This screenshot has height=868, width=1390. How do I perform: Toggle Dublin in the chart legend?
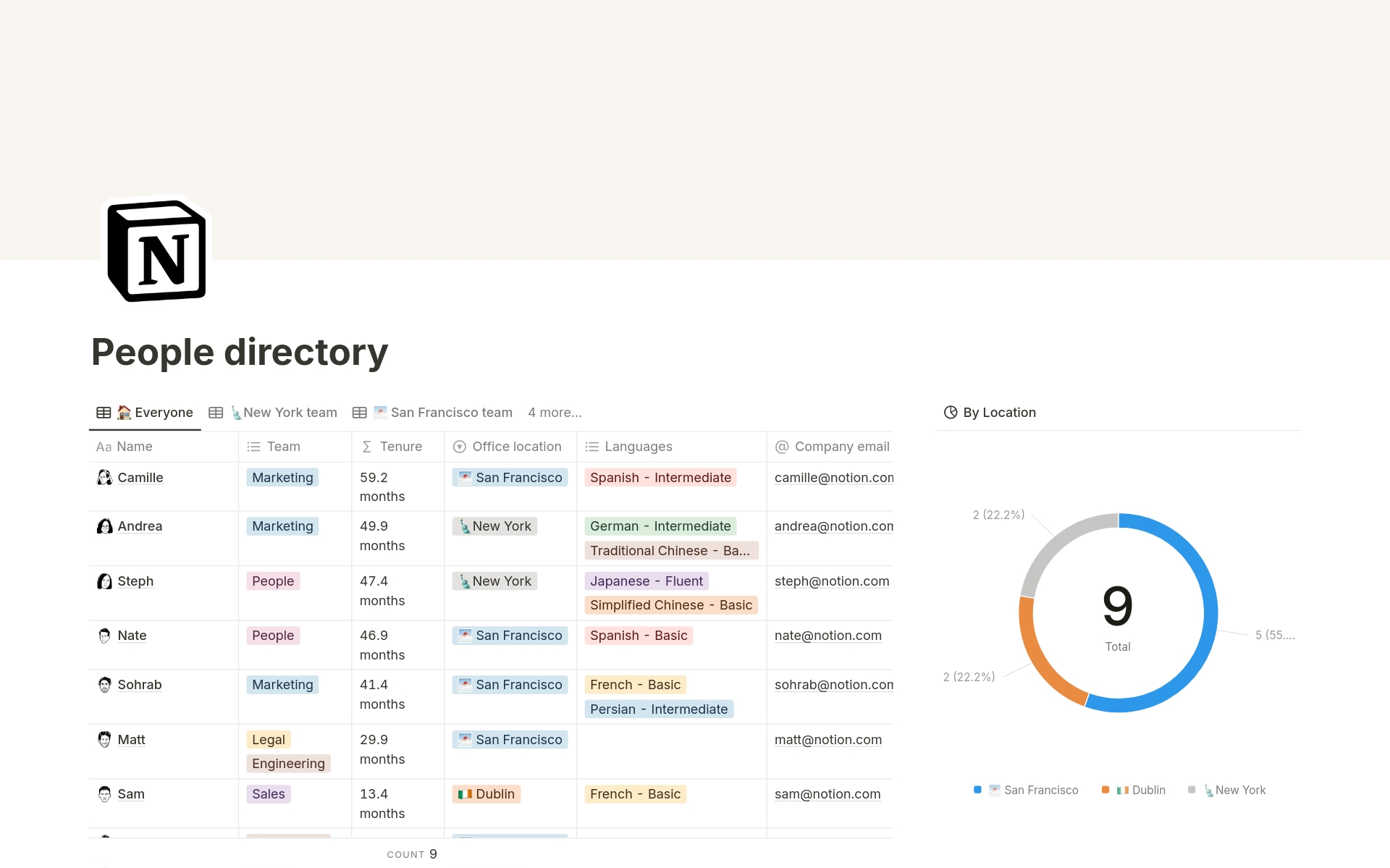coord(1134,790)
